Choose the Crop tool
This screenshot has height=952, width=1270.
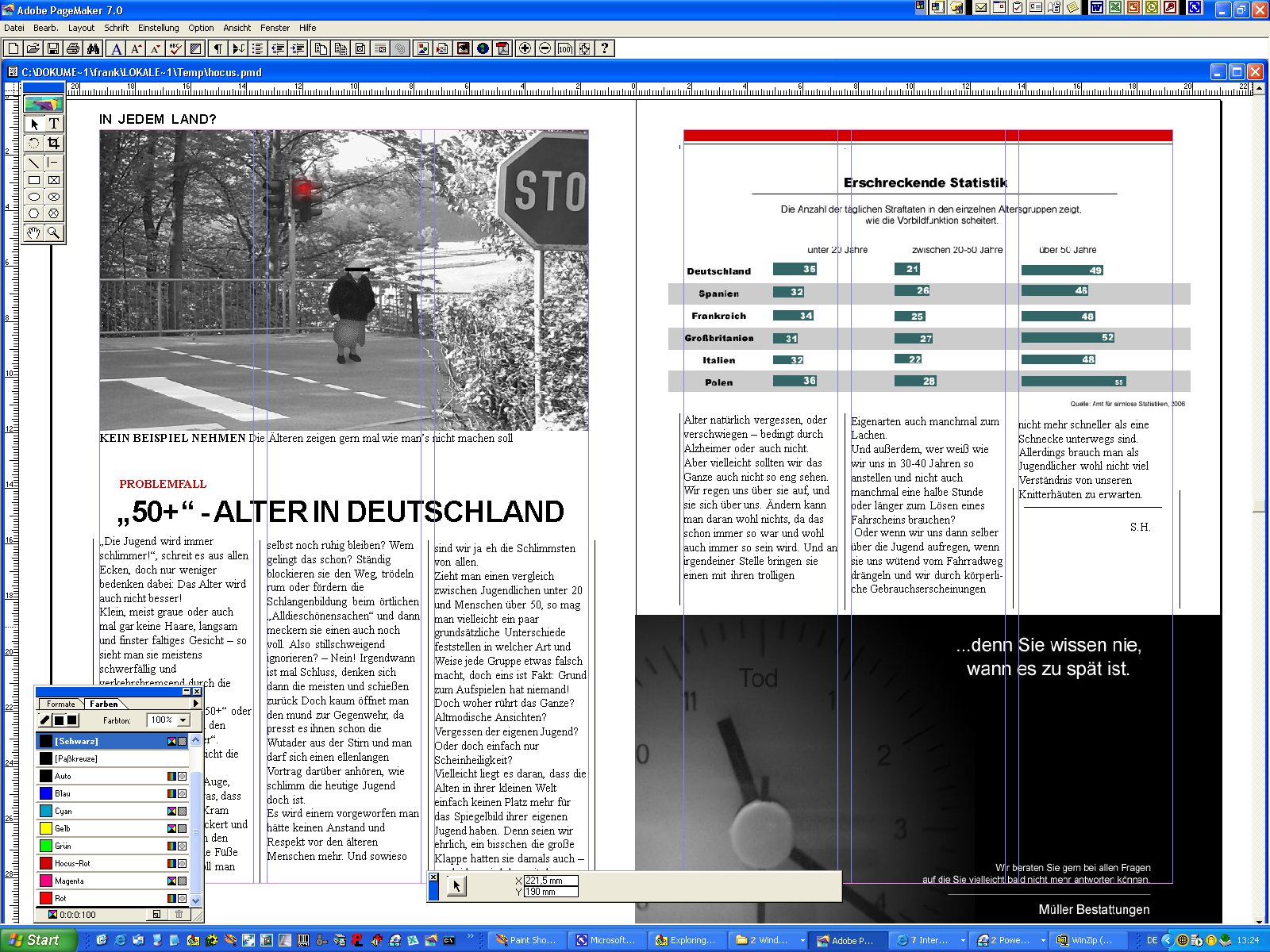(53, 144)
